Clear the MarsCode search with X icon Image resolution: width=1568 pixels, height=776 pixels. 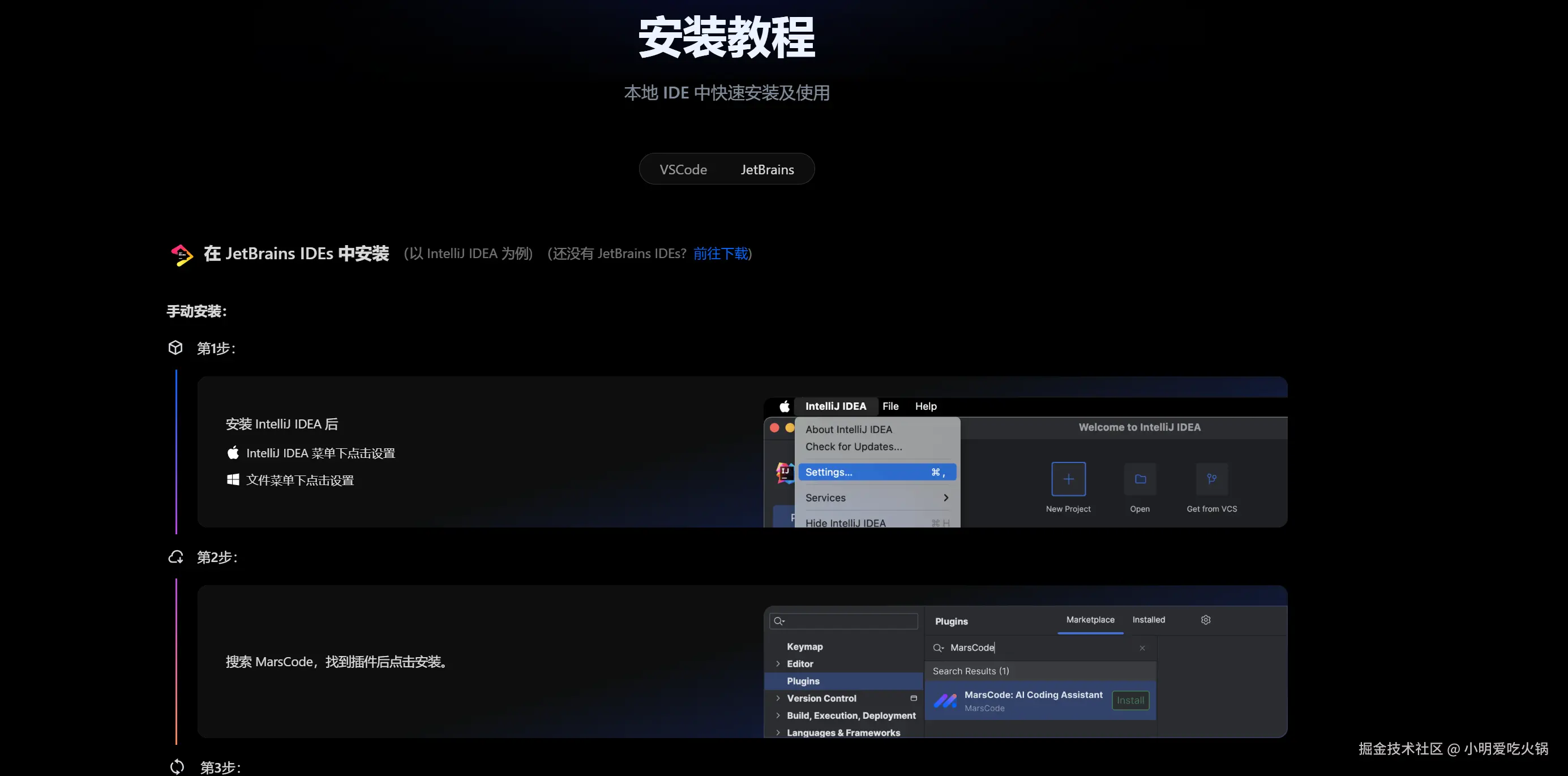coord(1142,648)
